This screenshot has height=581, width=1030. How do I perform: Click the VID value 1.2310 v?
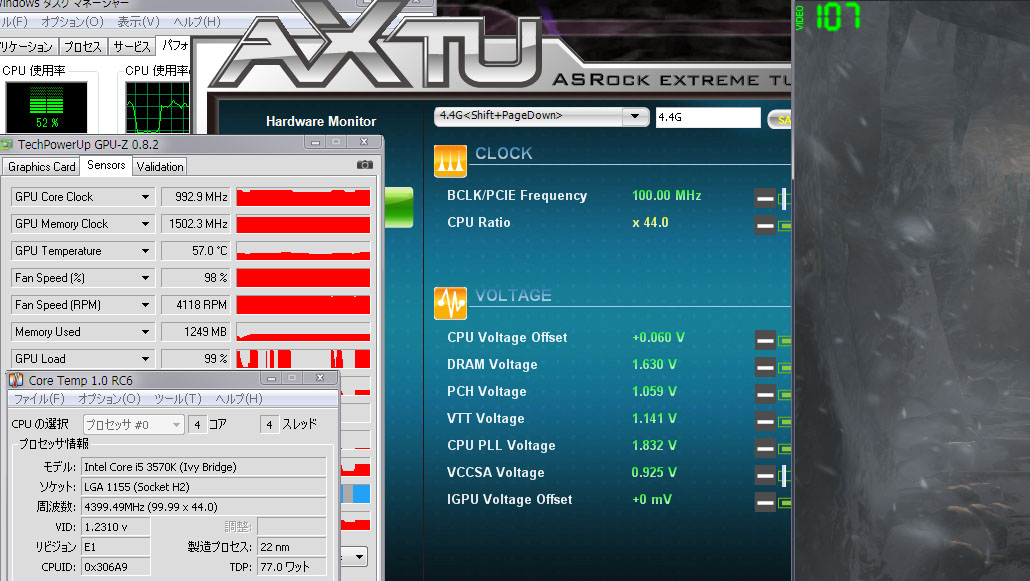click(116, 526)
